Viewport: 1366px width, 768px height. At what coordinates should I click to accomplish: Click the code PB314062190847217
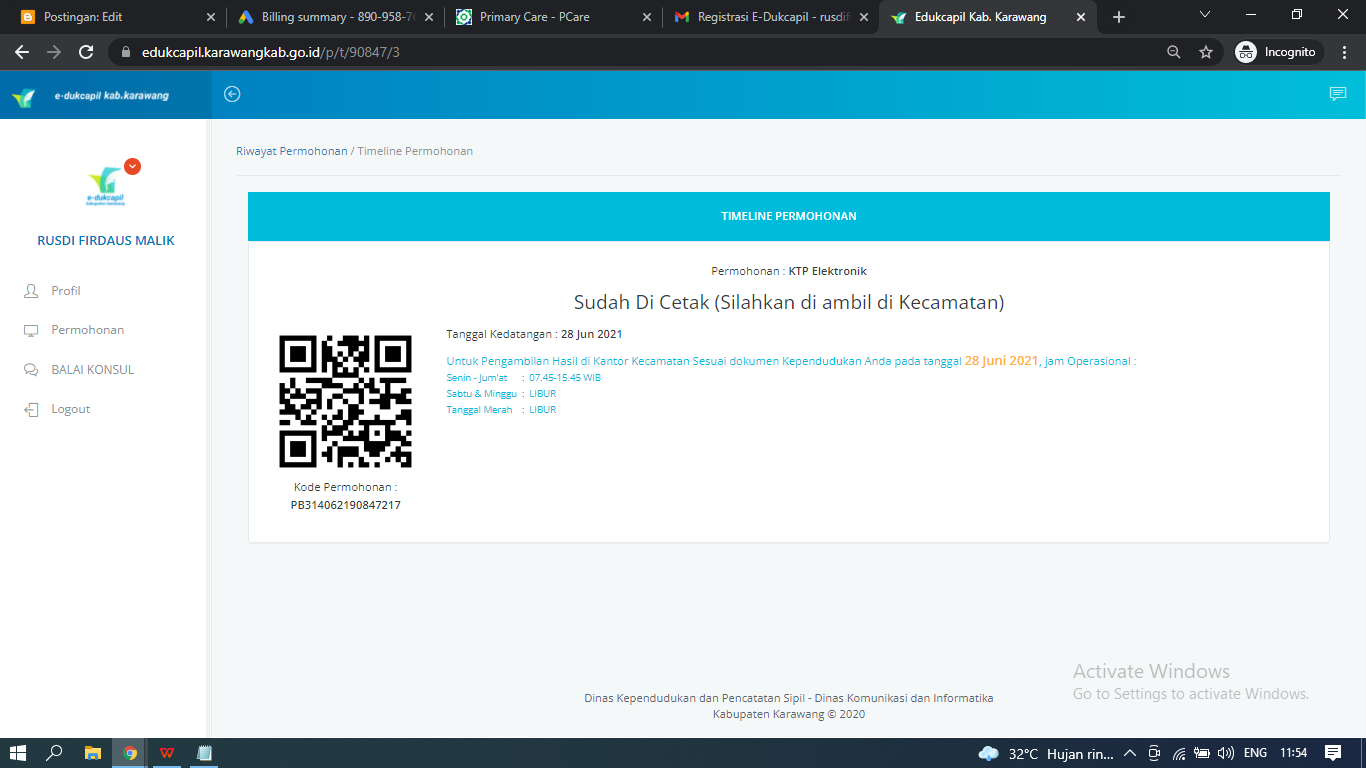[x=345, y=505]
